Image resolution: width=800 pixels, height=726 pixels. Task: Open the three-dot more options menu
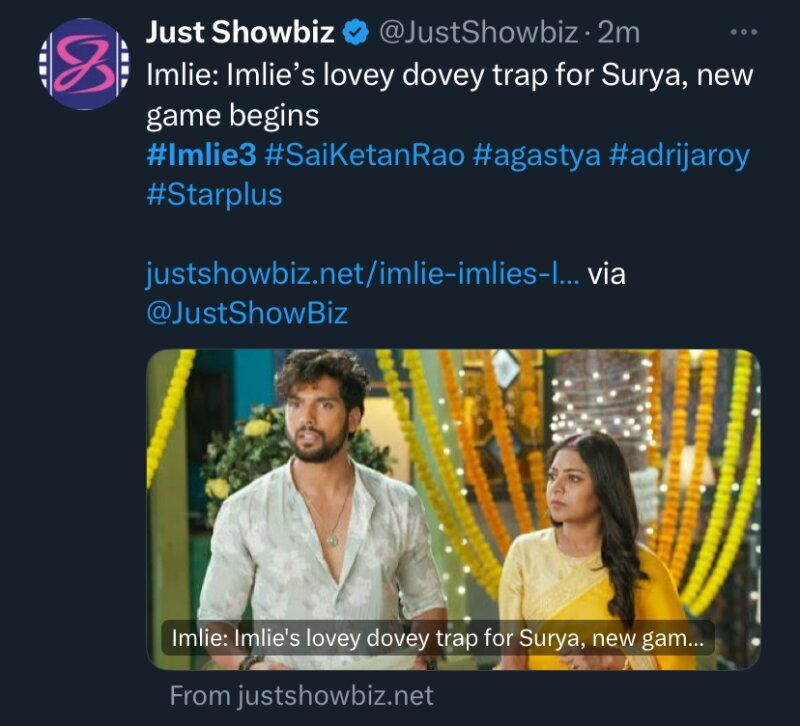tap(744, 33)
